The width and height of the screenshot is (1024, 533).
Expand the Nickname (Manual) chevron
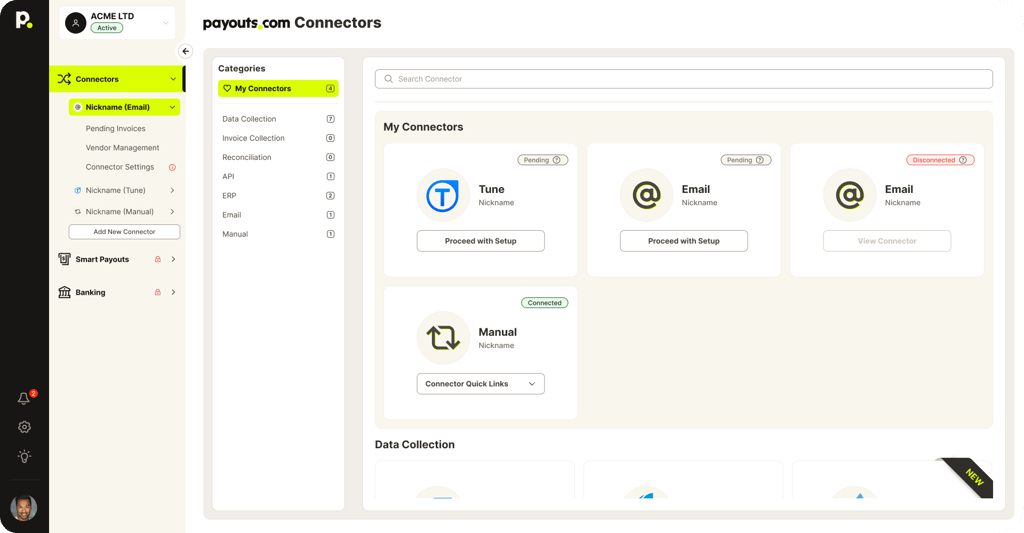point(172,212)
